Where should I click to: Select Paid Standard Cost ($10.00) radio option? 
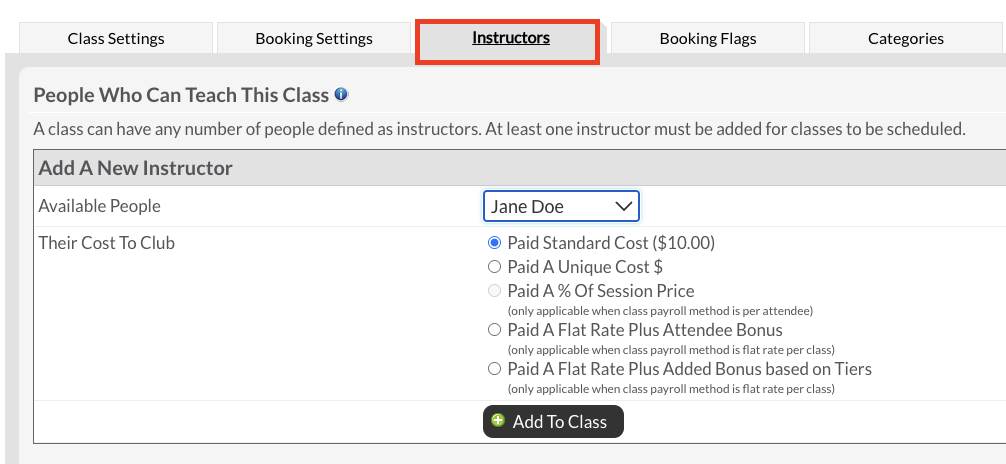click(494, 243)
